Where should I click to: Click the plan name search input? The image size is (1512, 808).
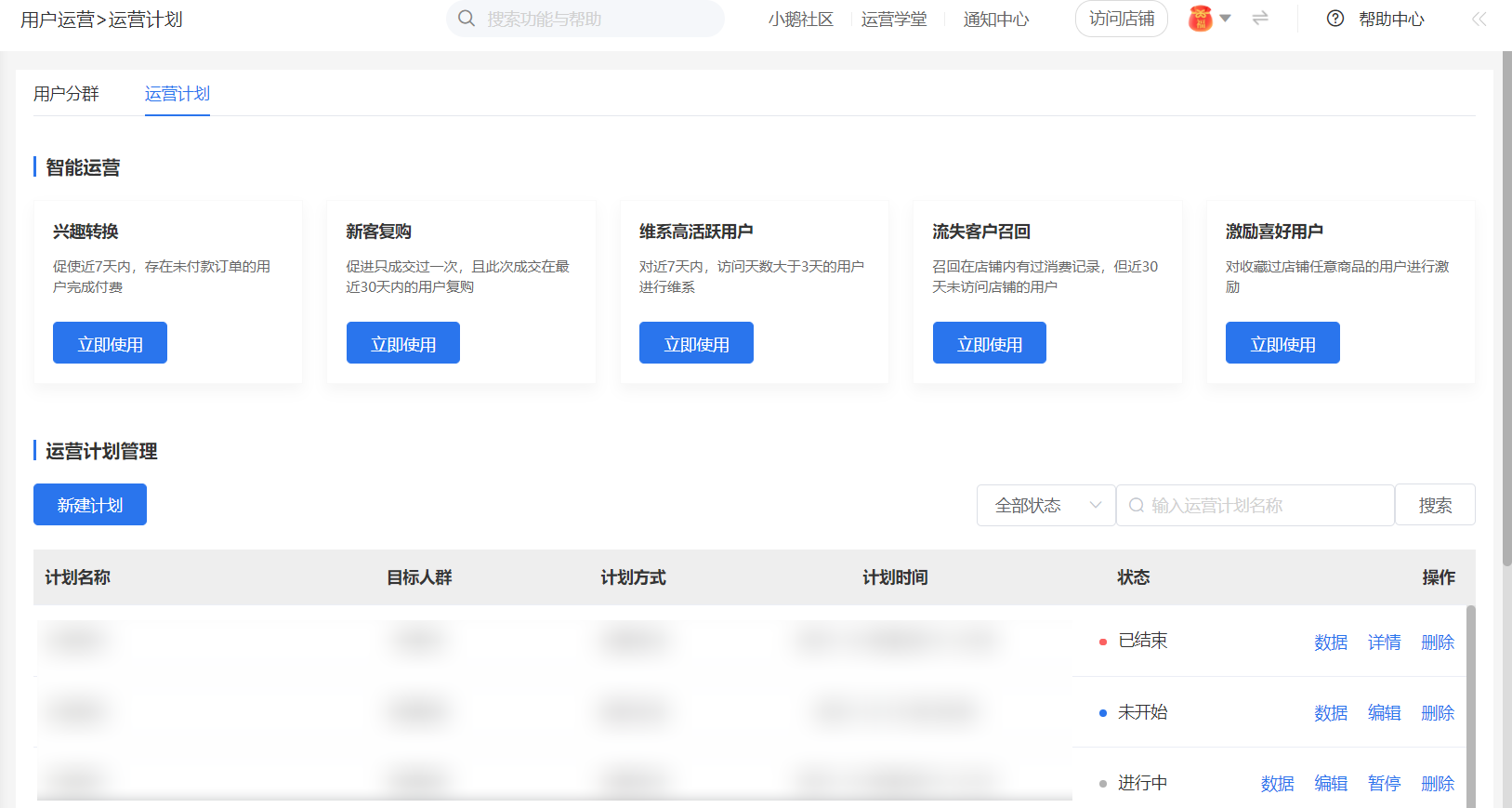1256,505
